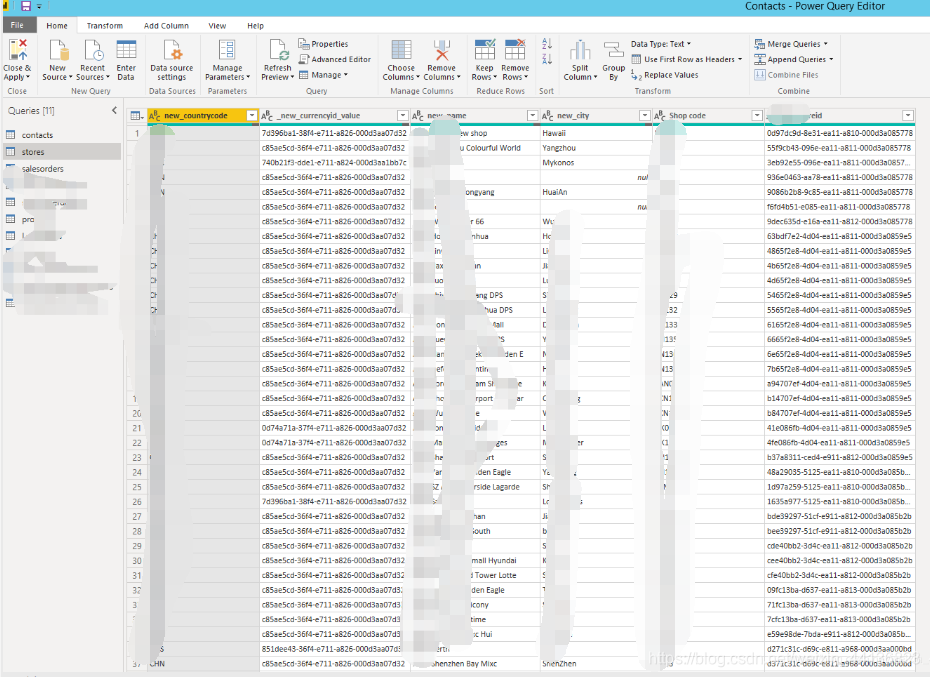Screen dimensions: 930x677
Task: Click Replace Values
Action: tap(665, 75)
